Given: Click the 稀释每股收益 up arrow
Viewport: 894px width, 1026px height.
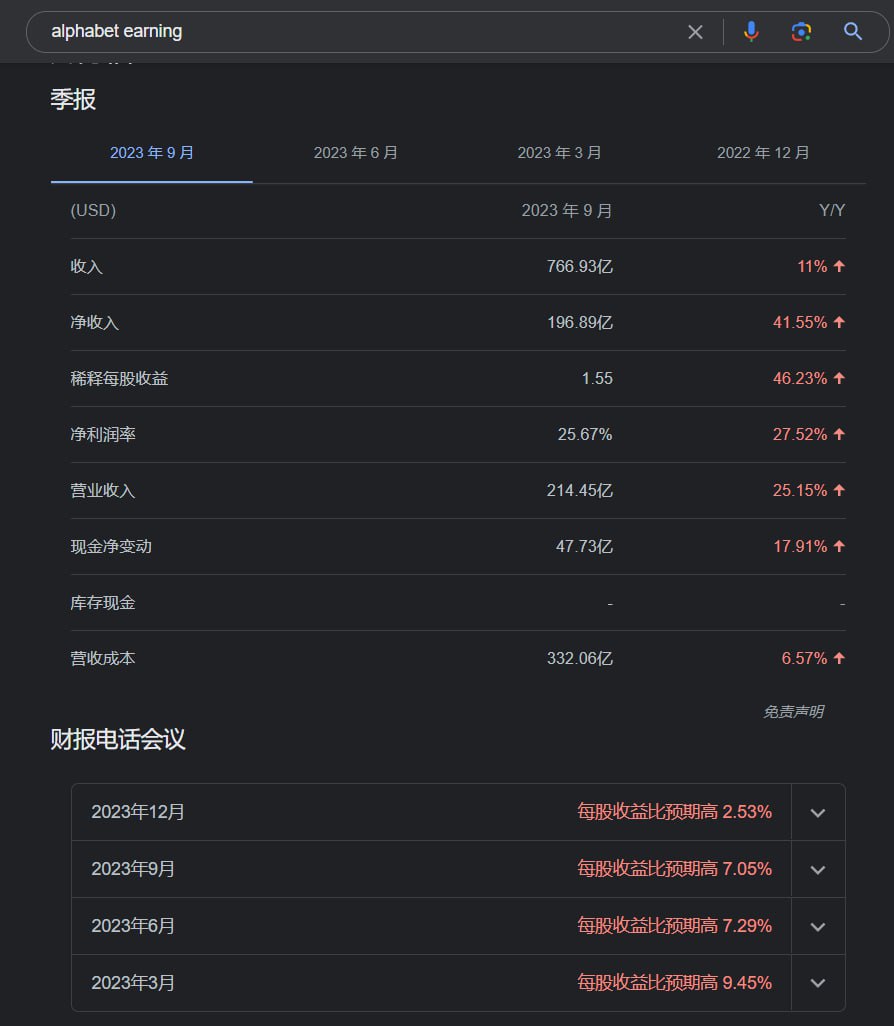Looking at the screenshot, I should click(839, 379).
